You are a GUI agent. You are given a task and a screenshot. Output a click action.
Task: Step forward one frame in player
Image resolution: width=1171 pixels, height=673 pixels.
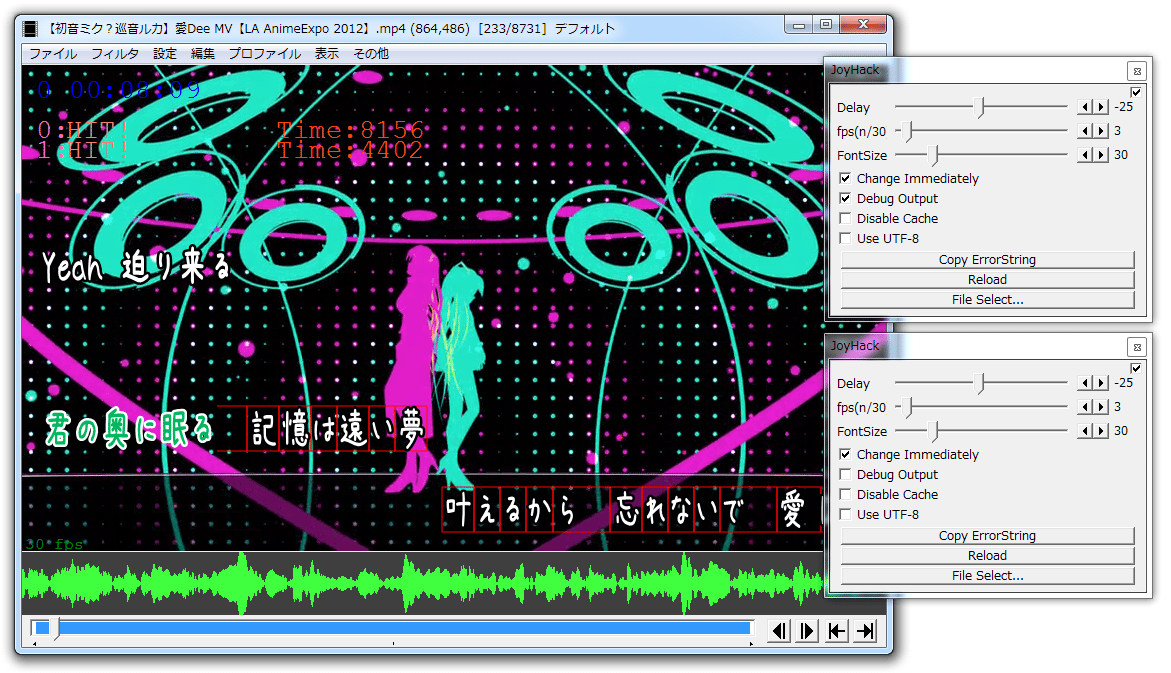click(807, 631)
